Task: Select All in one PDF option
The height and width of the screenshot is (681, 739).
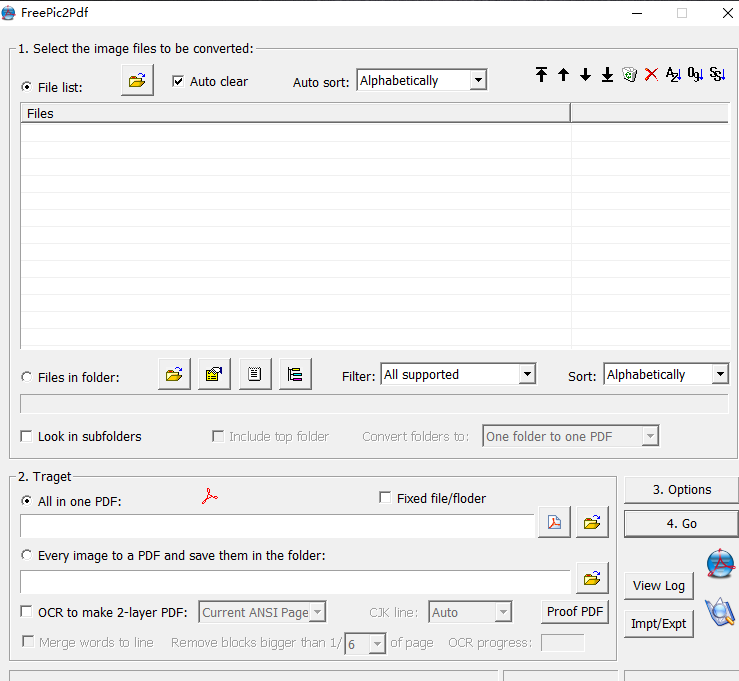Action: 27,500
